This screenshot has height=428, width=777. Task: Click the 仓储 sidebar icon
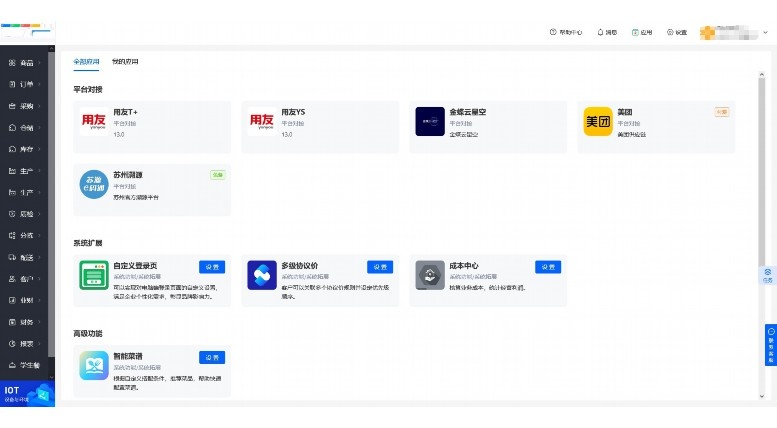(12, 127)
